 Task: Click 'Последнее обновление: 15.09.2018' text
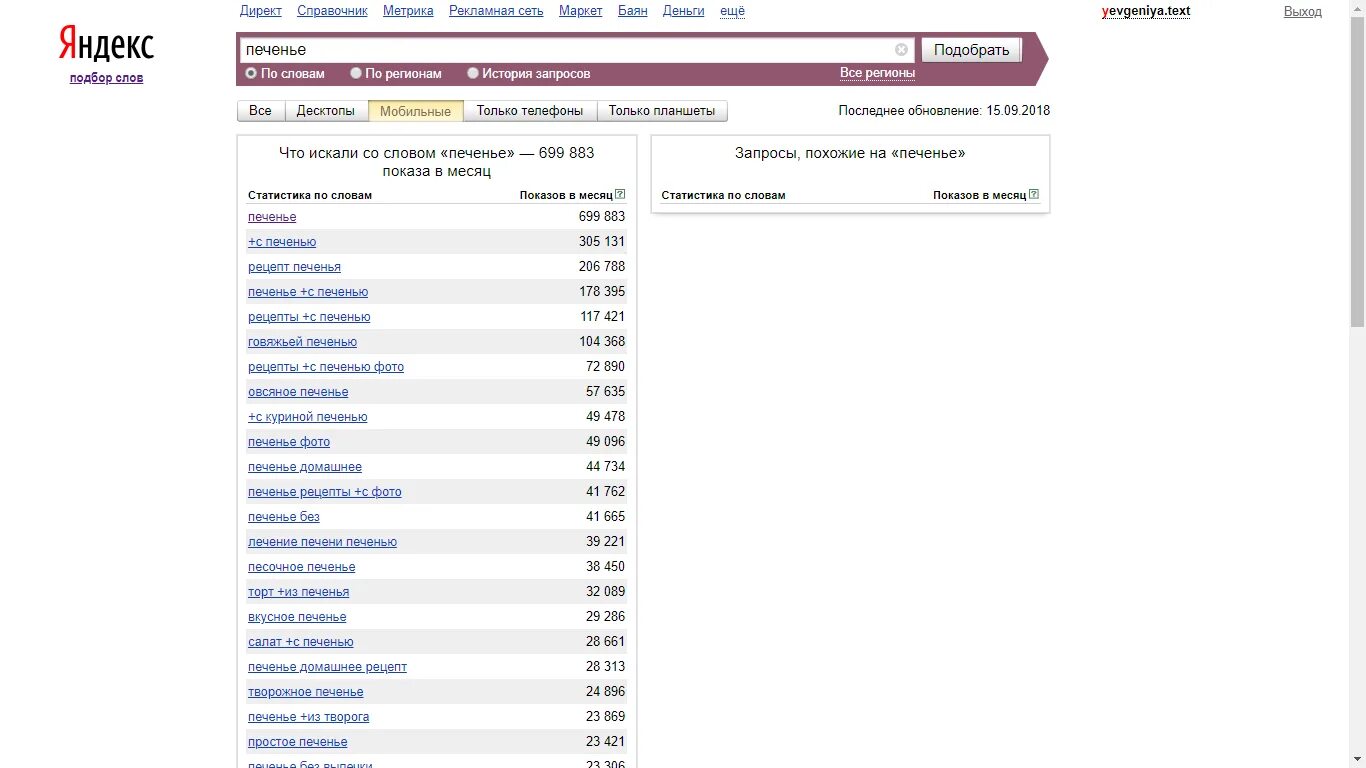pyautogui.click(x=944, y=111)
